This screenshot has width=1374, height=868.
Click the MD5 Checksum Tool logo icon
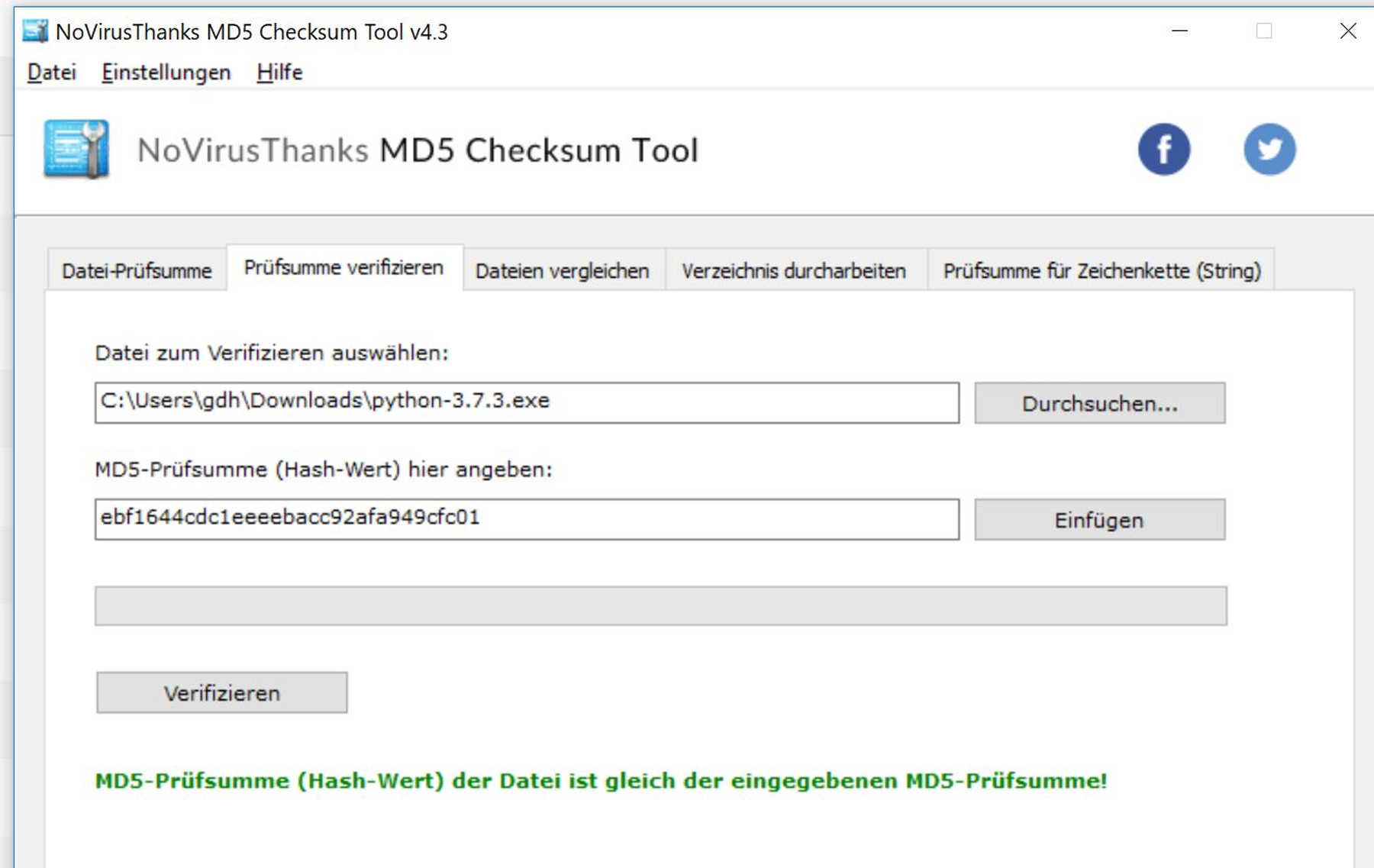pos(76,150)
